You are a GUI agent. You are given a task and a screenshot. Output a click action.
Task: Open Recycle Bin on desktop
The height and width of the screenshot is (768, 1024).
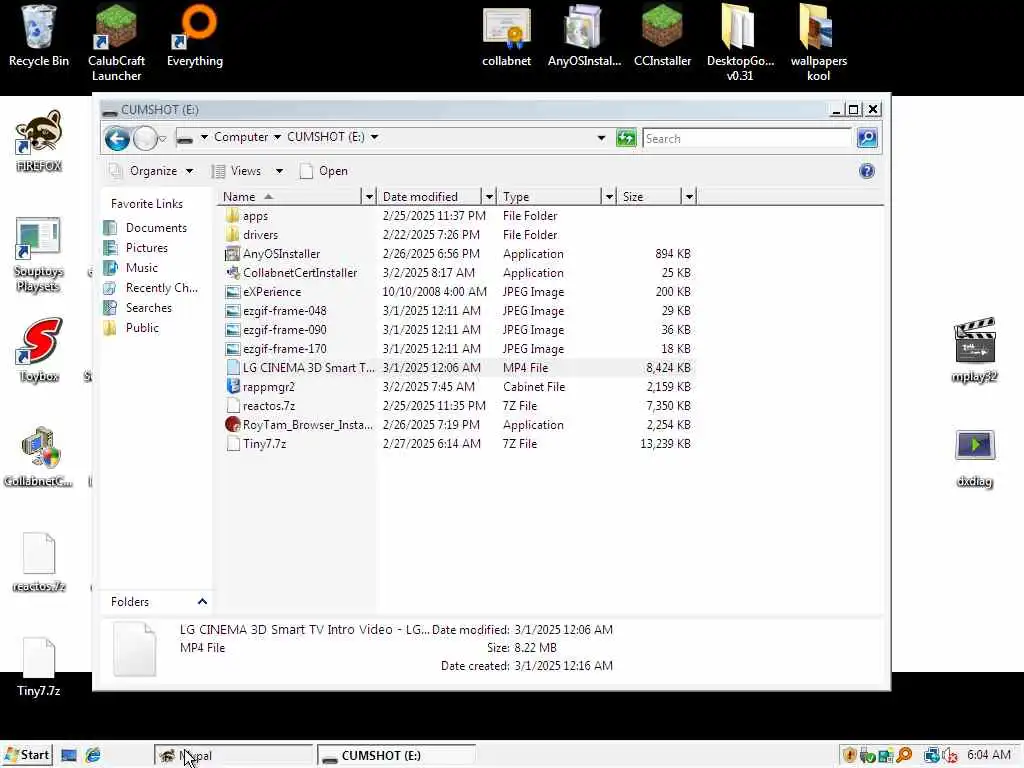pos(39,36)
